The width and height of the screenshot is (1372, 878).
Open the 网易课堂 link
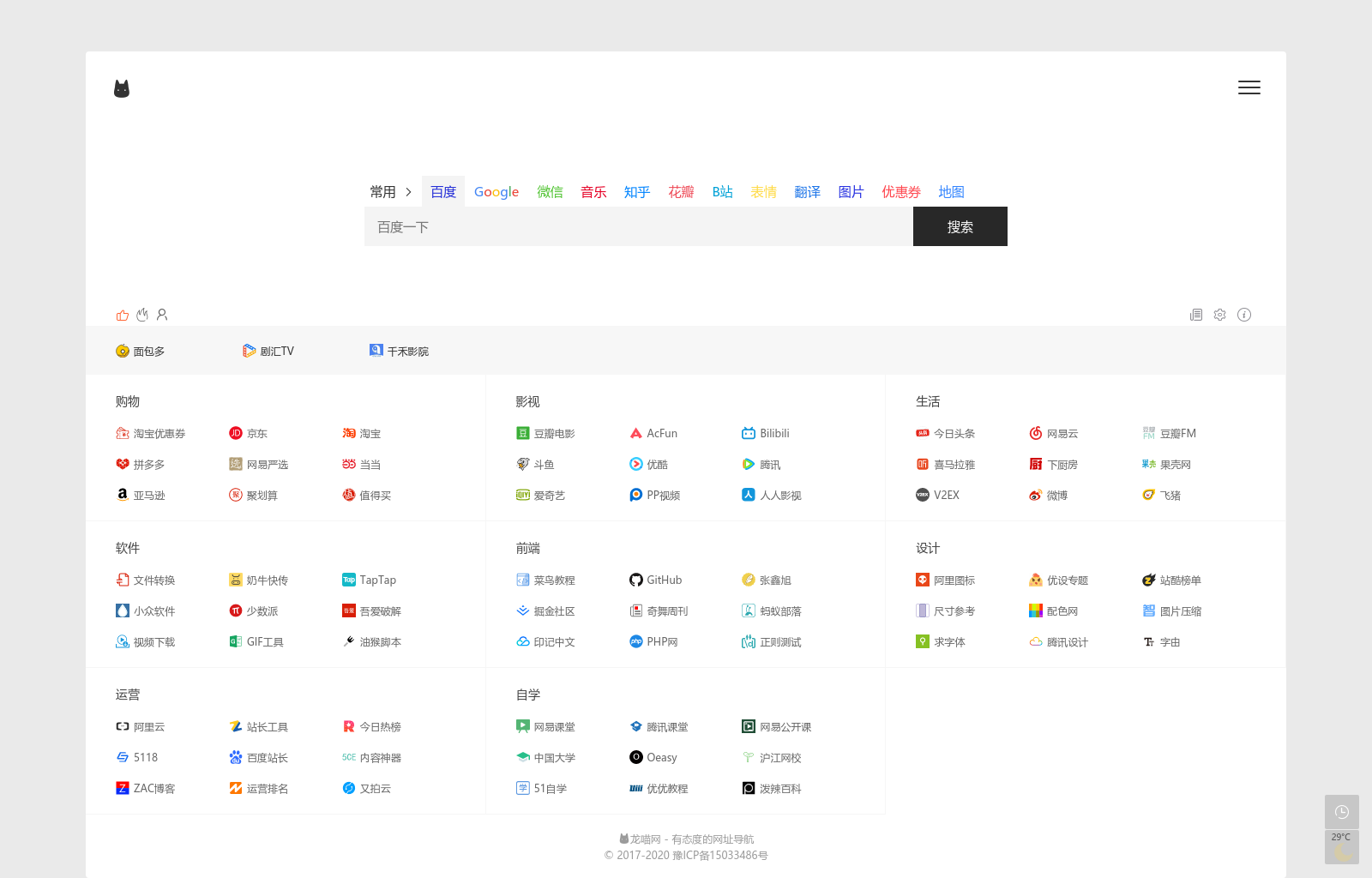(x=545, y=727)
